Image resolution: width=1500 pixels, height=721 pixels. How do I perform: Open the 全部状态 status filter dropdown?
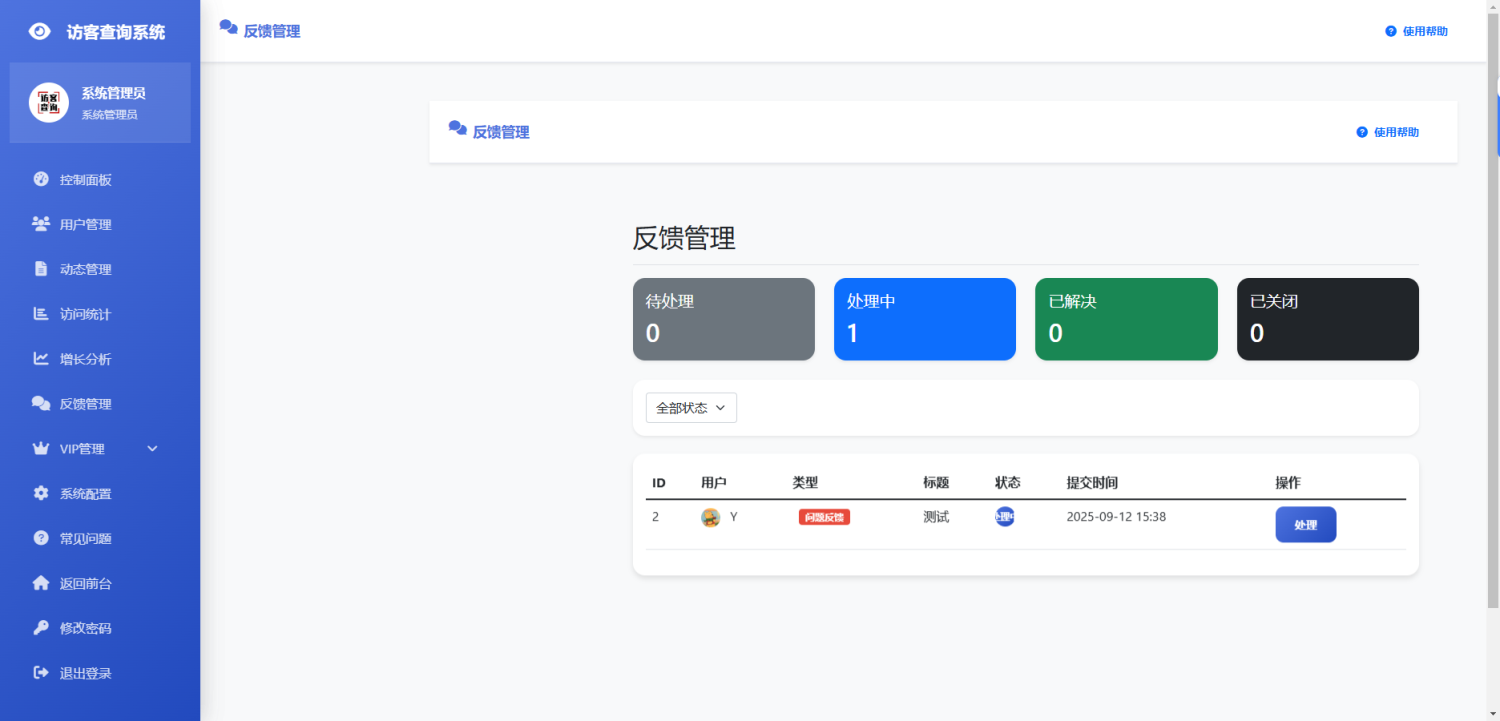tap(690, 407)
